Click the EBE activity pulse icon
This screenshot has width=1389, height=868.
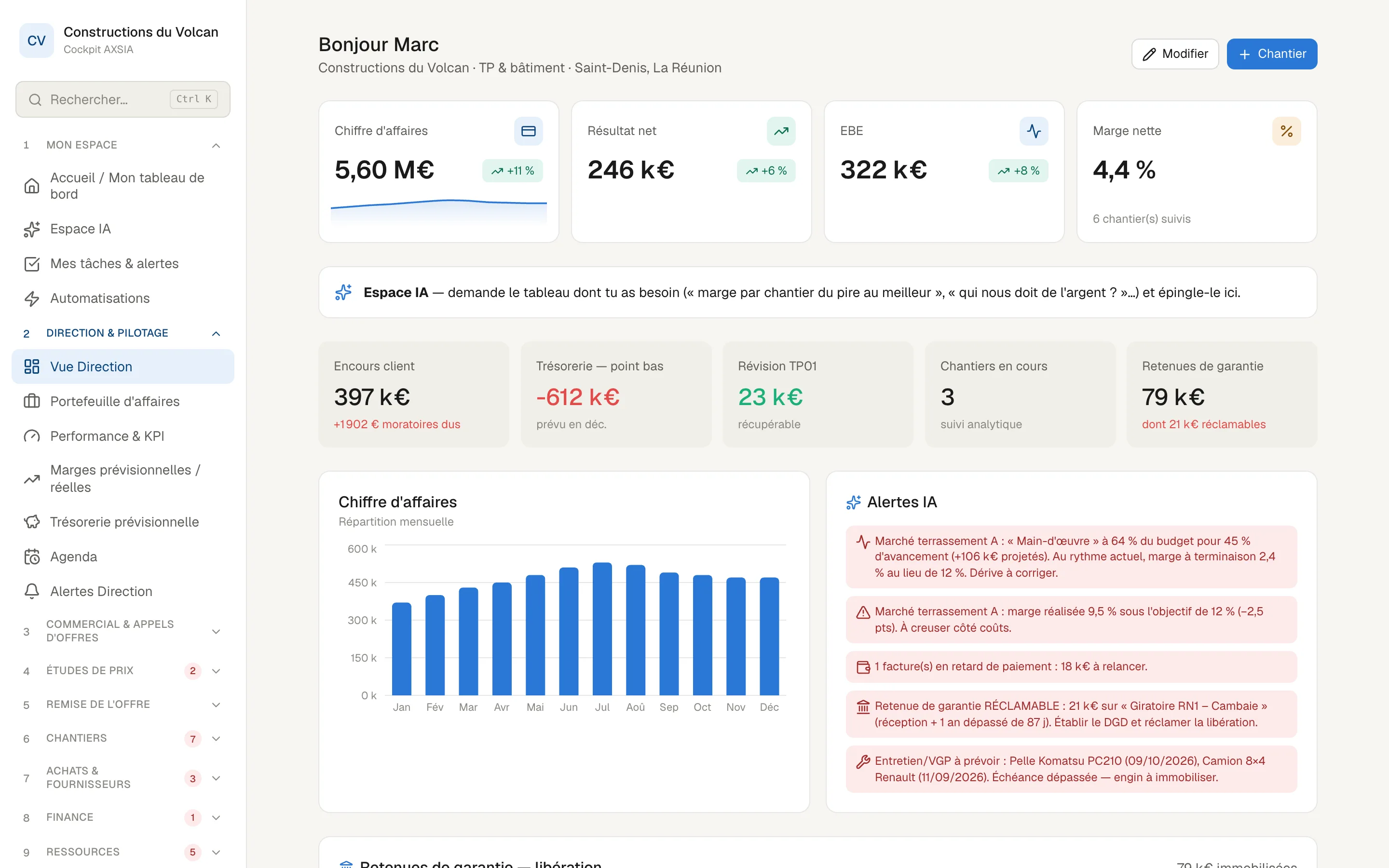(x=1034, y=131)
